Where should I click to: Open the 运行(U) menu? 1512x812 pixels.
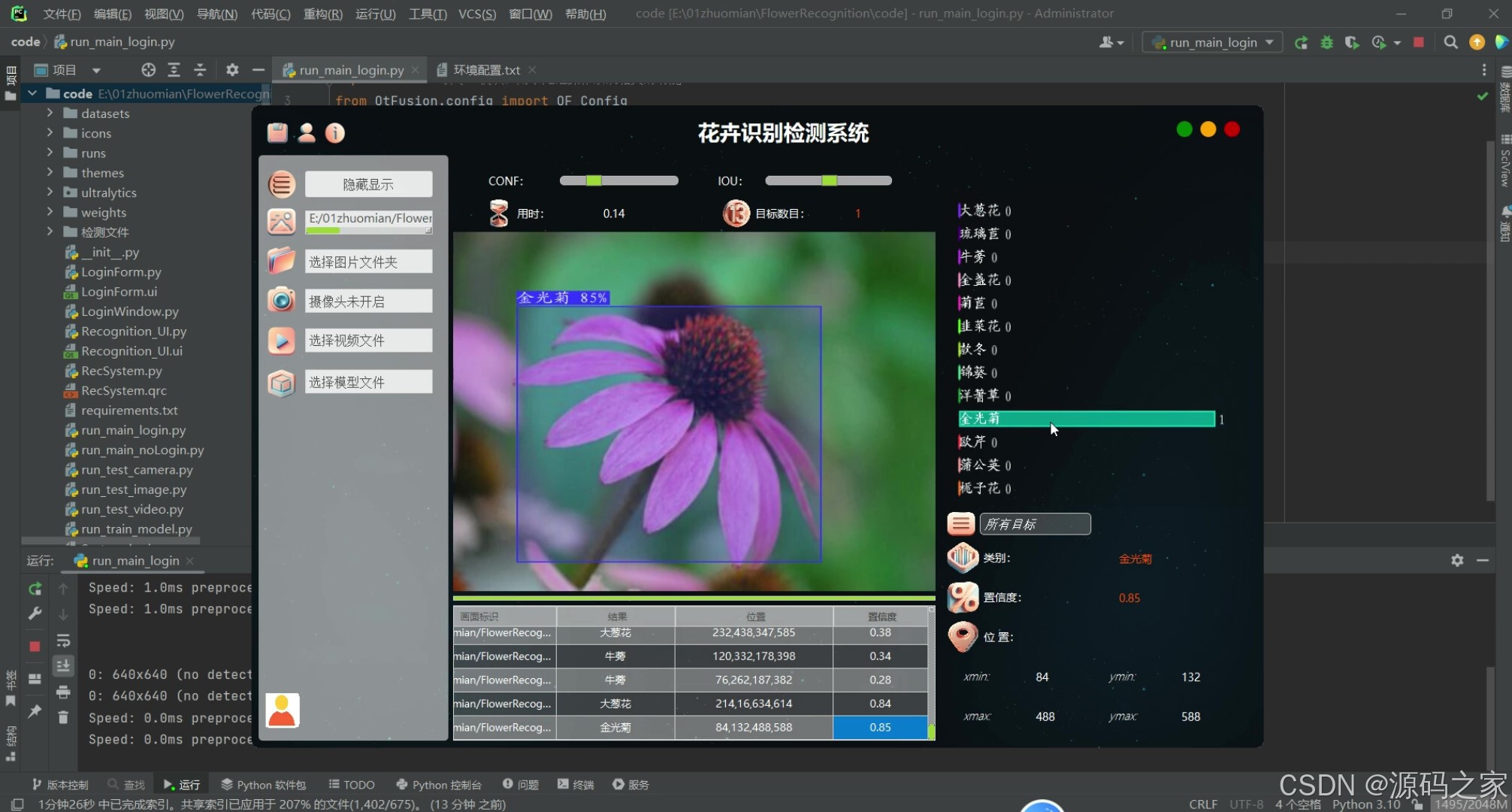coord(375,14)
